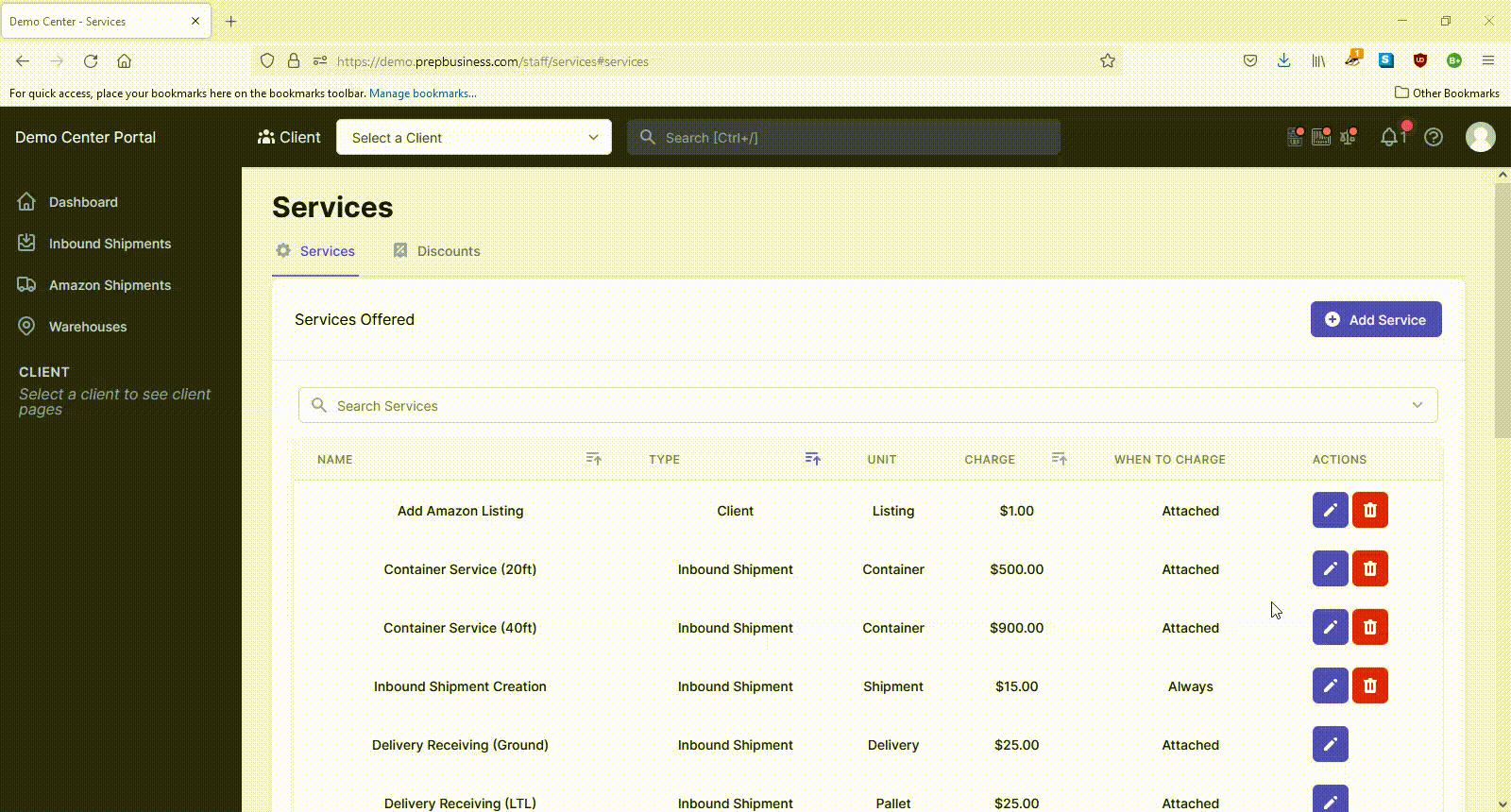Bookmark this page with star icon
Image resolution: width=1511 pixels, height=812 pixels.
(1108, 61)
